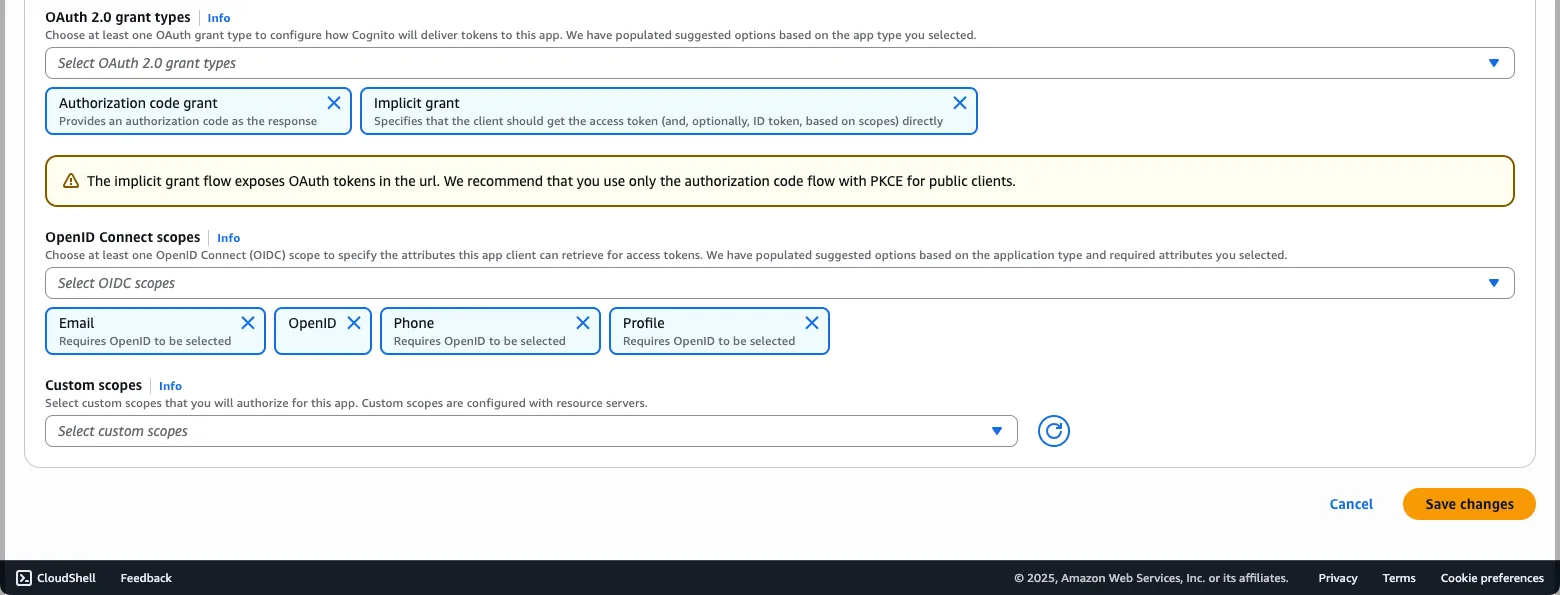Image resolution: width=1560 pixels, height=595 pixels.
Task: Cancel editing the app client
Action: coord(1351,504)
